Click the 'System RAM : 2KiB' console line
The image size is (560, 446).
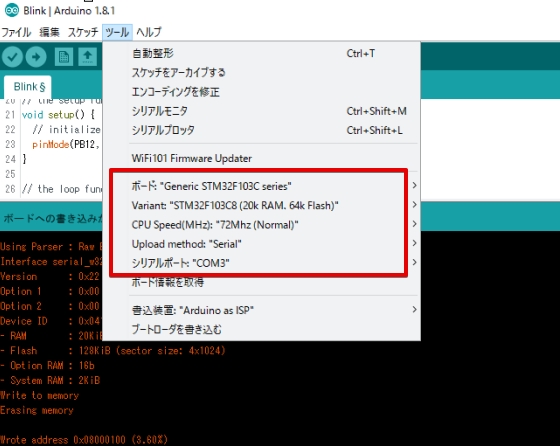tap(50, 380)
